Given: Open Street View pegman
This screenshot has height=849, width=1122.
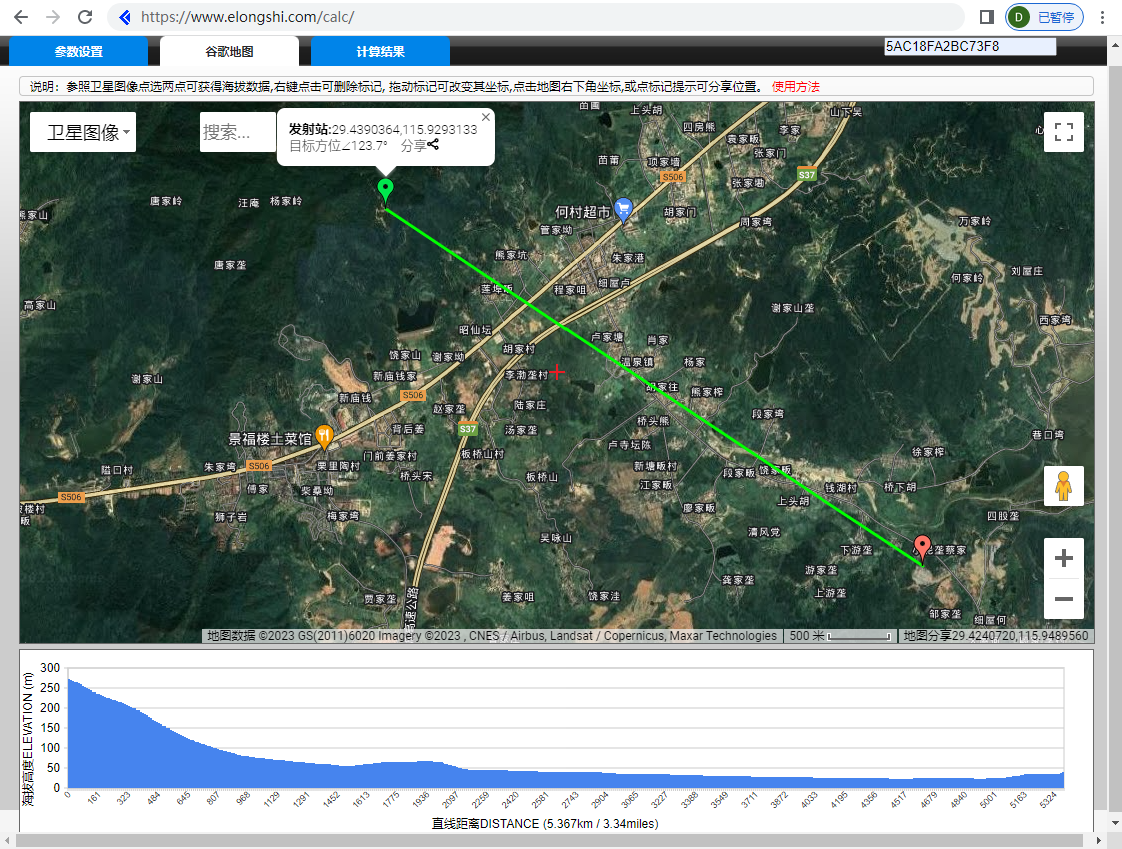Looking at the screenshot, I should point(1063,486).
